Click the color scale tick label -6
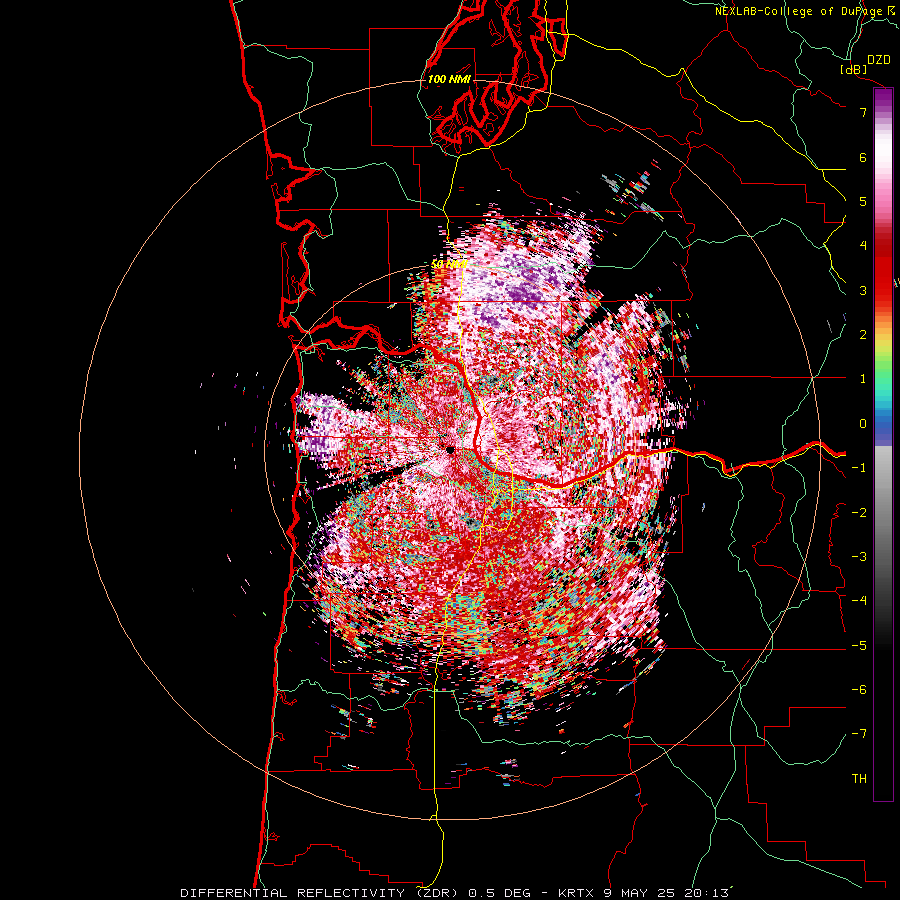The width and height of the screenshot is (900, 900). 859,689
